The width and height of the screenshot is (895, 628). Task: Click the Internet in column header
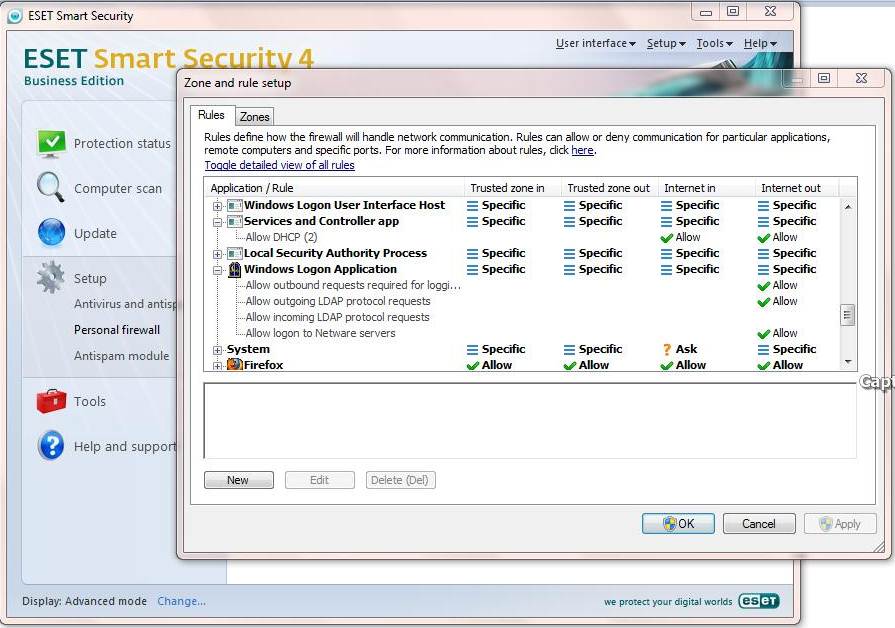tap(707, 188)
